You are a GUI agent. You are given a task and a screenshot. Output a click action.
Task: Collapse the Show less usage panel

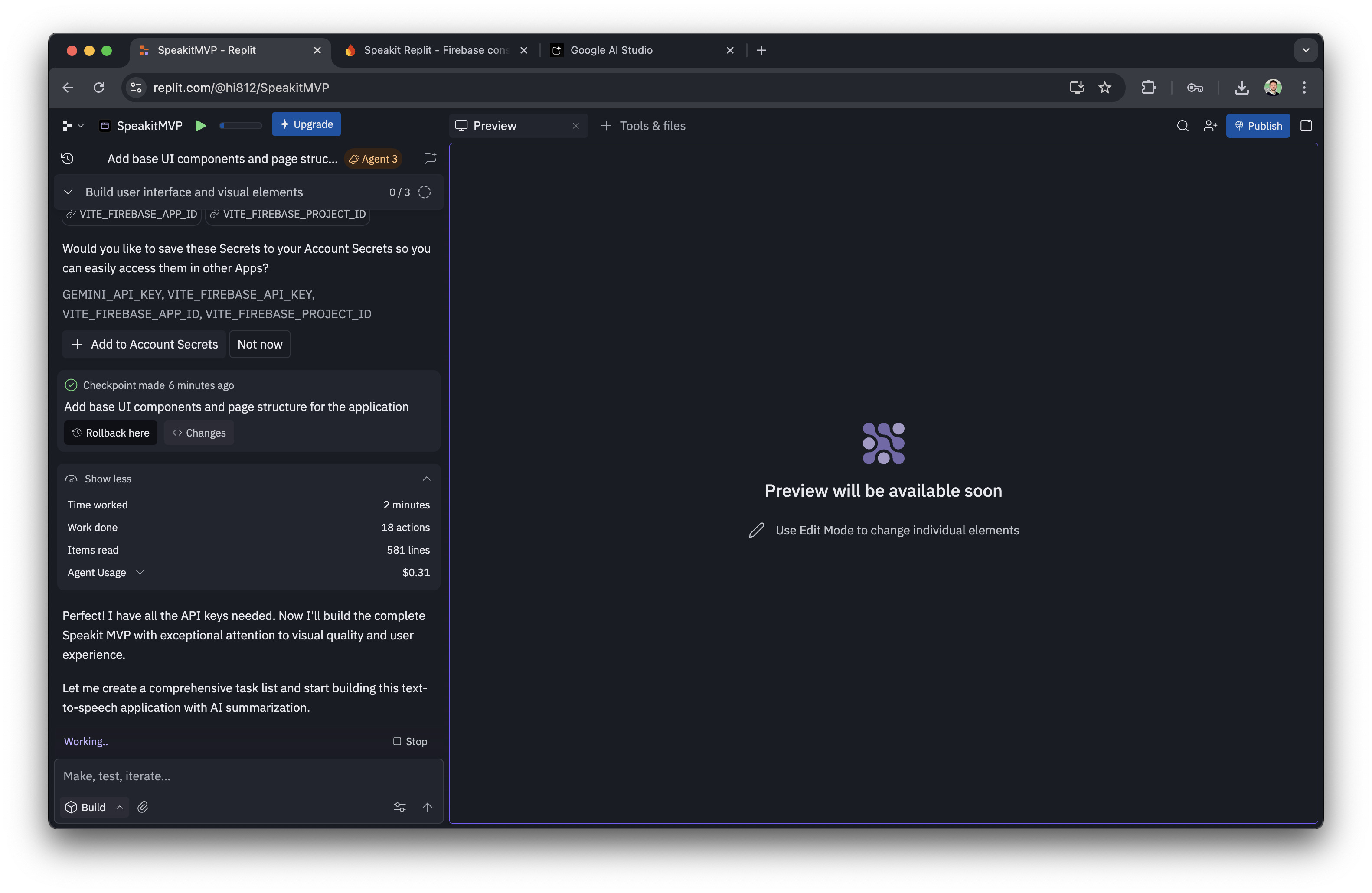point(426,479)
